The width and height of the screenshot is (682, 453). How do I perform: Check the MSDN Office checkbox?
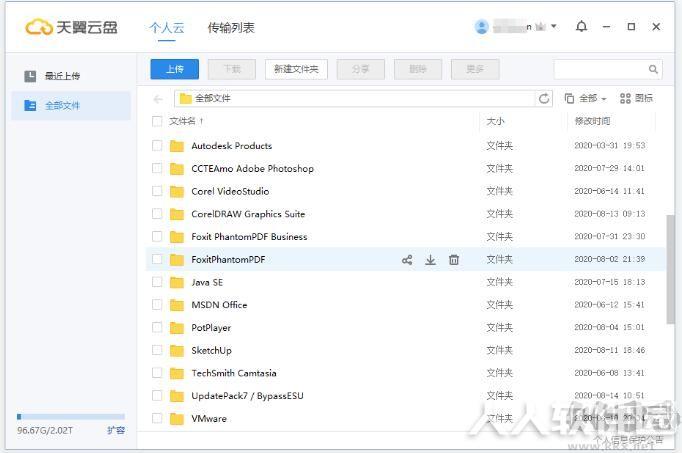[157, 304]
